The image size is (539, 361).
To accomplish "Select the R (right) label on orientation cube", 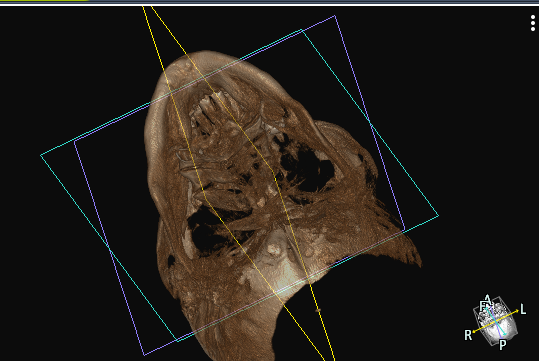I will 468,335.
